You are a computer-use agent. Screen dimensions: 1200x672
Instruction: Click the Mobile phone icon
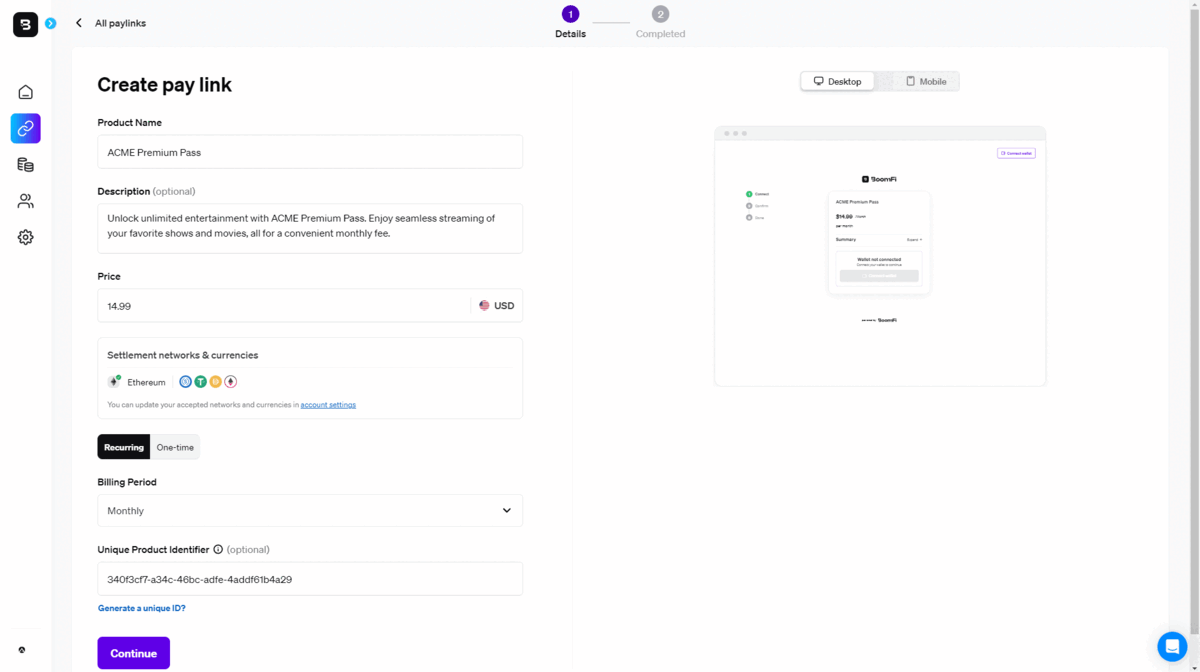click(910, 81)
